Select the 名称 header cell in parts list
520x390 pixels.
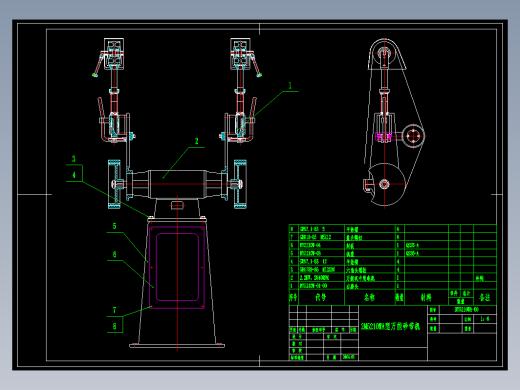tap(369, 297)
